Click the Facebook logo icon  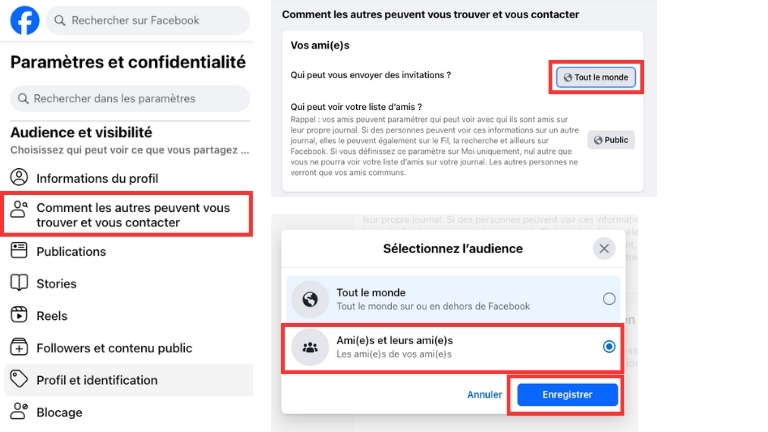pos(25,20)
